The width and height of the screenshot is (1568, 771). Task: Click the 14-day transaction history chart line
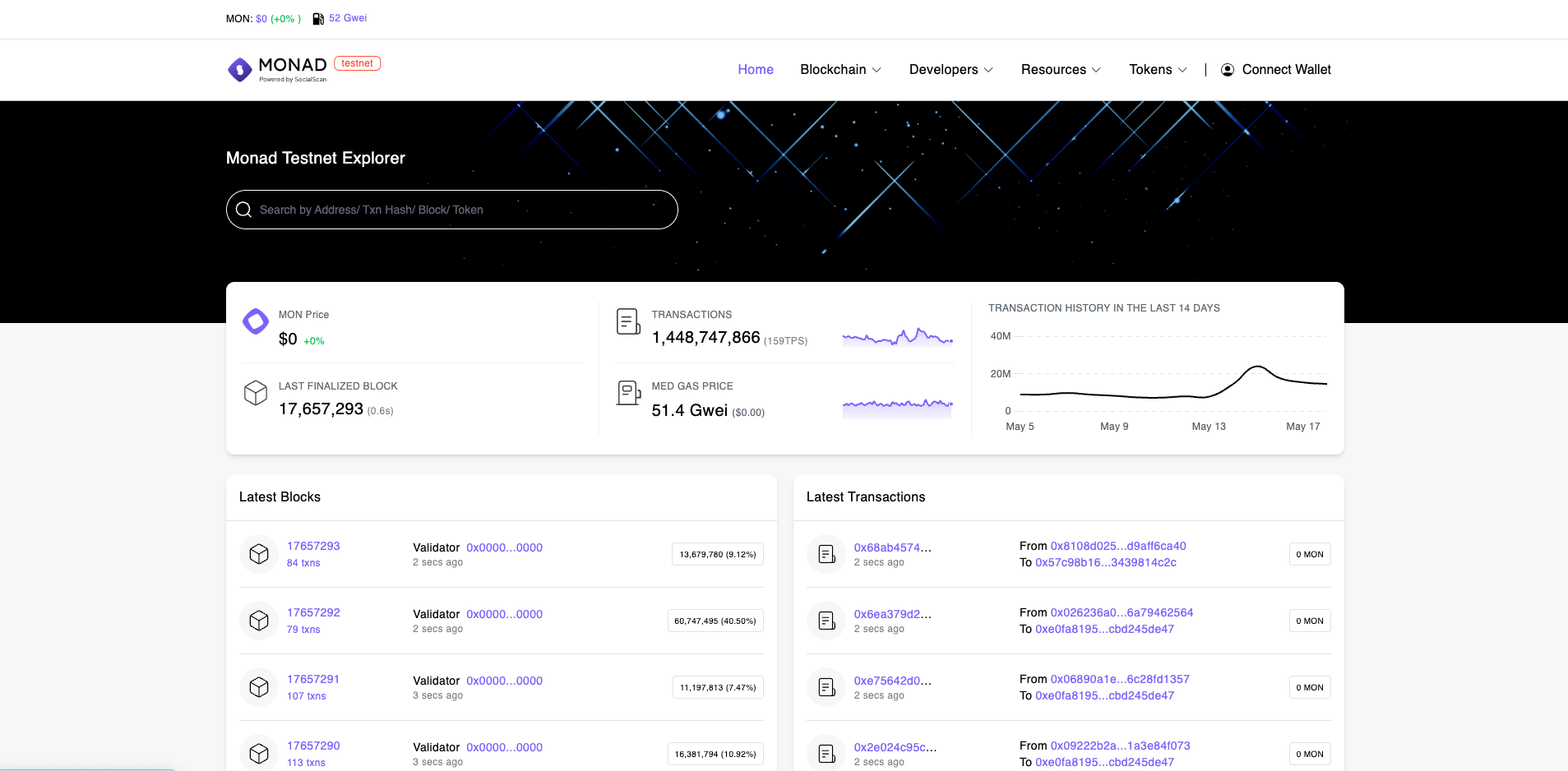click(1173, 384)
